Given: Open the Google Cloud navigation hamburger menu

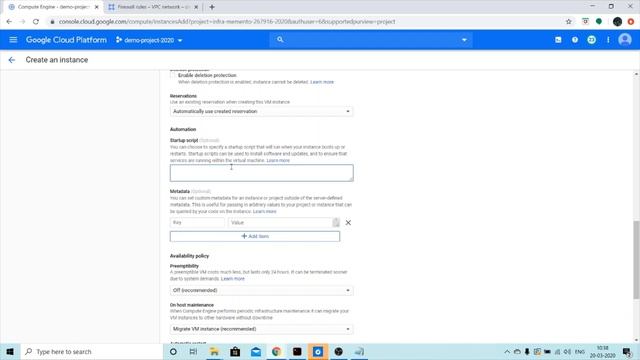Looking at the screenshot, I should click(13, 40).
